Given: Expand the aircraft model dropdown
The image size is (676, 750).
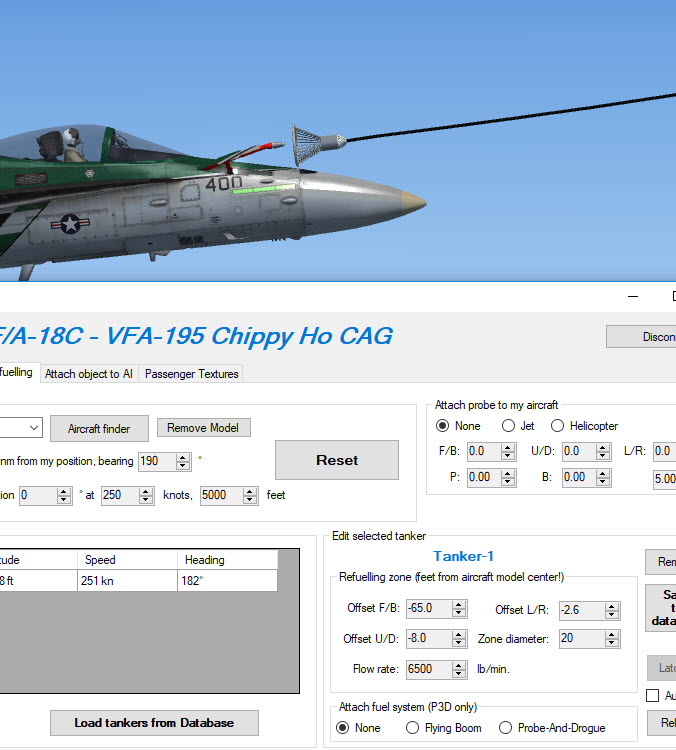Looking at the screenshot, I should [34, 428].
